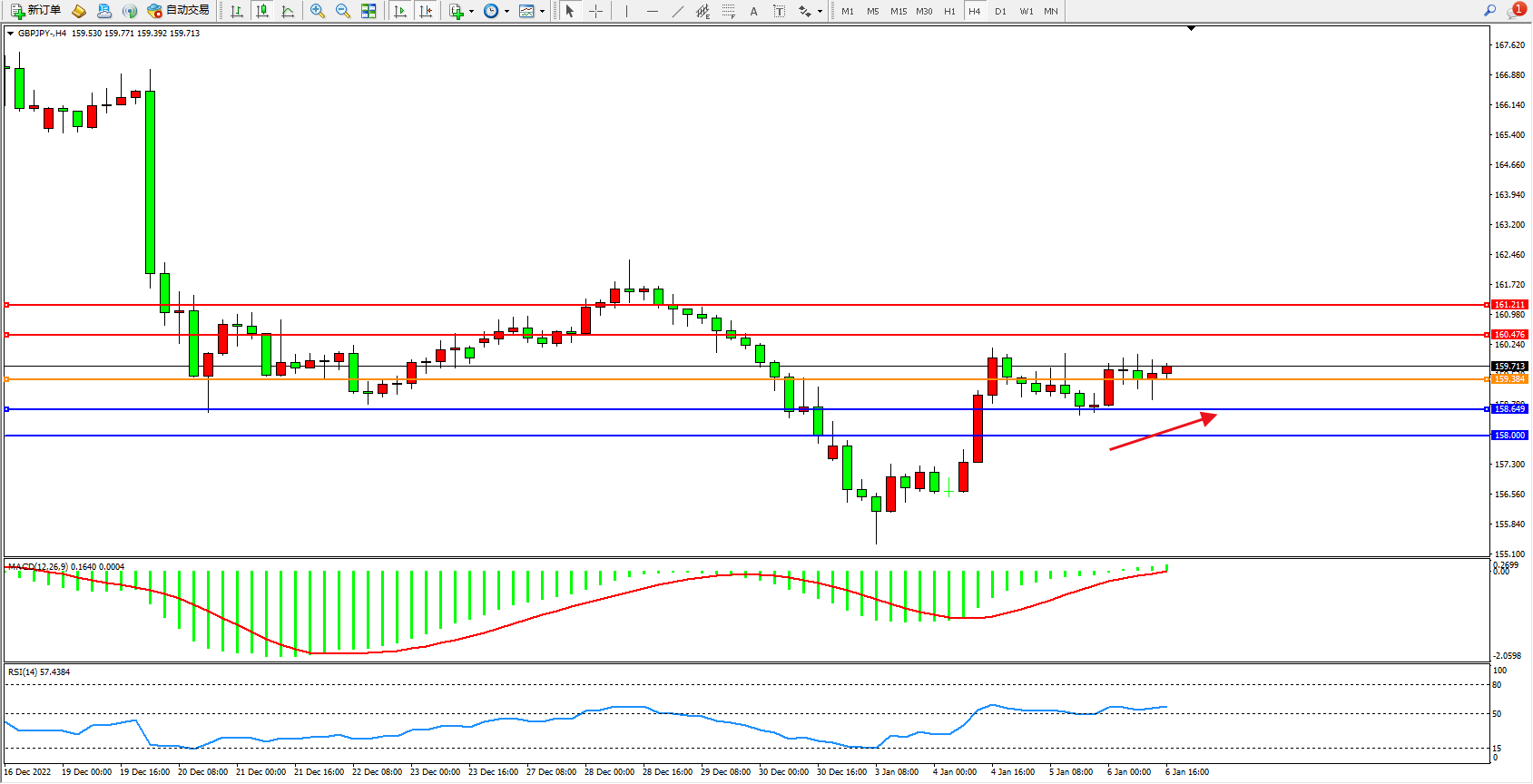Toggle AutoTrading (自动交易) button
Screen dimensions: 1533x784
point(179,11)
